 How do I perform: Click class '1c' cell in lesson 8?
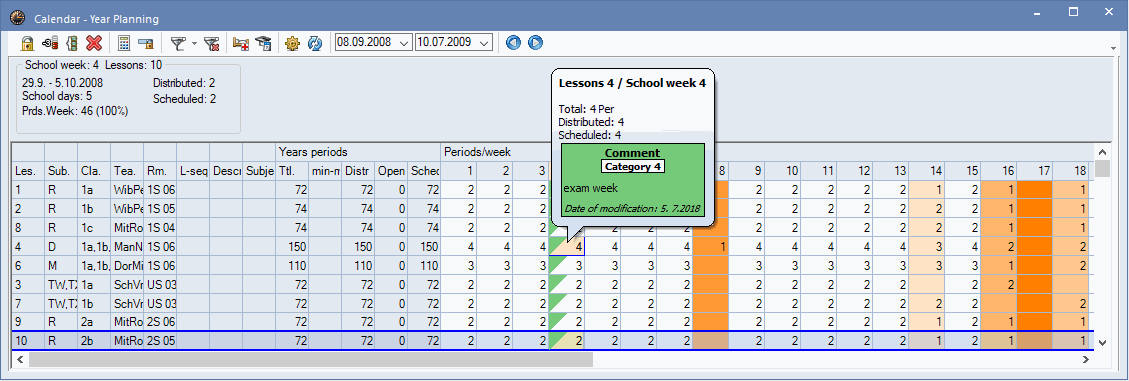pos(94,228)
